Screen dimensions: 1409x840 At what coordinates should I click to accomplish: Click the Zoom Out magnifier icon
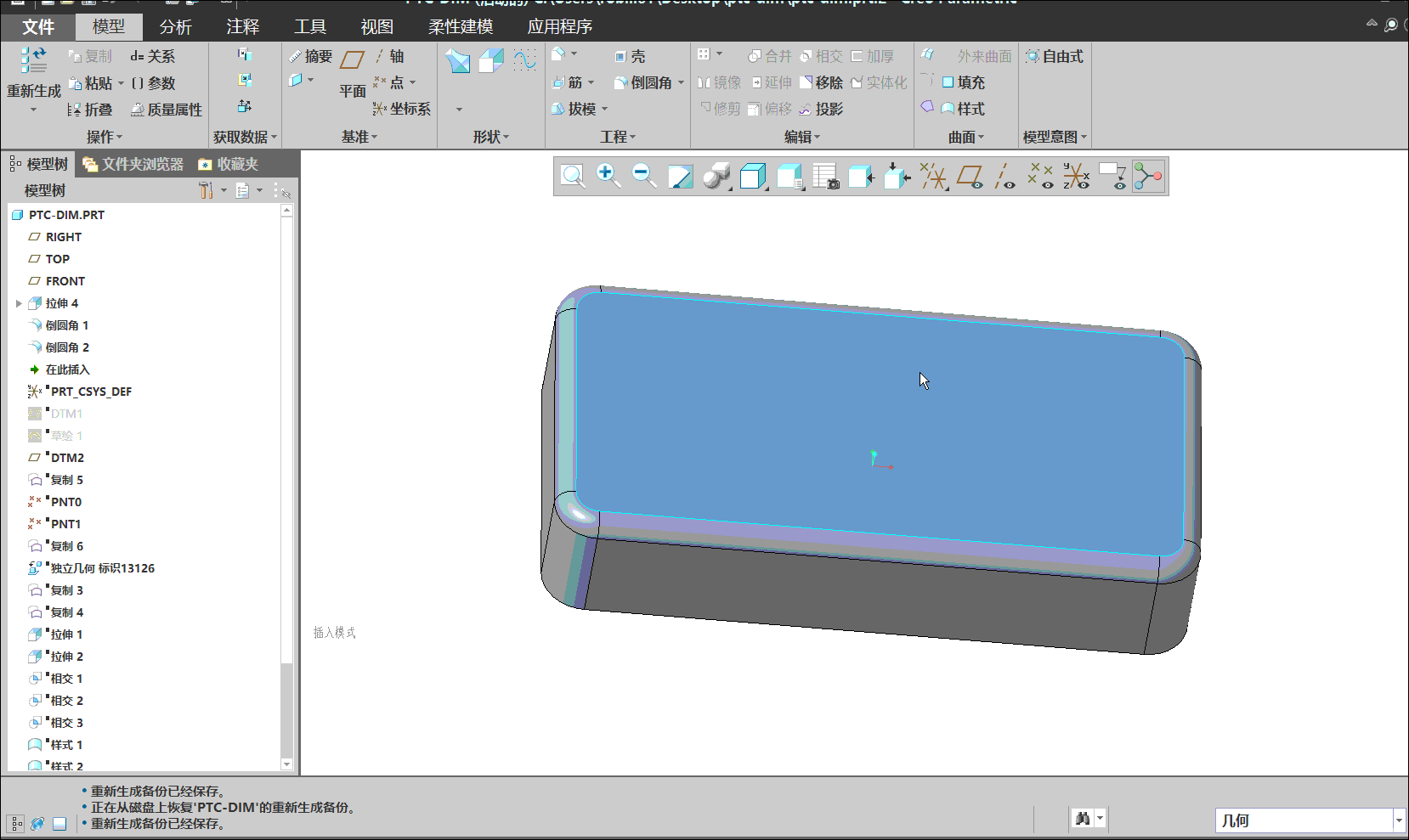(x=644, y=177)
